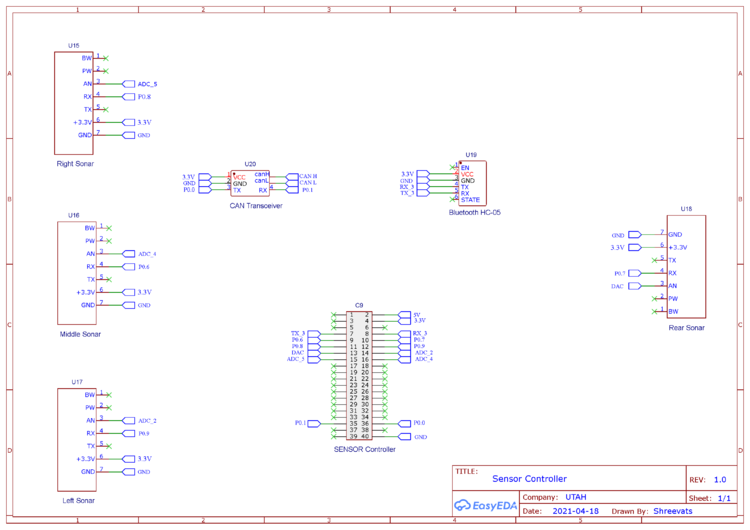Select the REV value 1.0
The height and width of the screenshot is (530, 750).
pyautogui.click(x=720, y=480)
